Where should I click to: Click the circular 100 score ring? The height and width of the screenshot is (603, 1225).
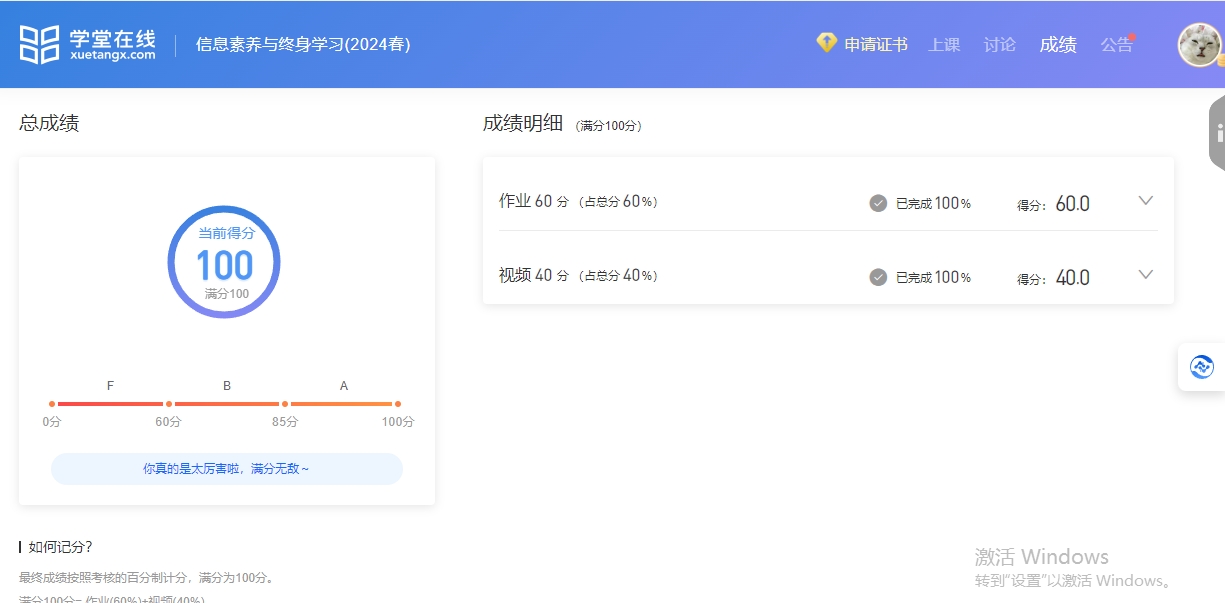(224, 262)
